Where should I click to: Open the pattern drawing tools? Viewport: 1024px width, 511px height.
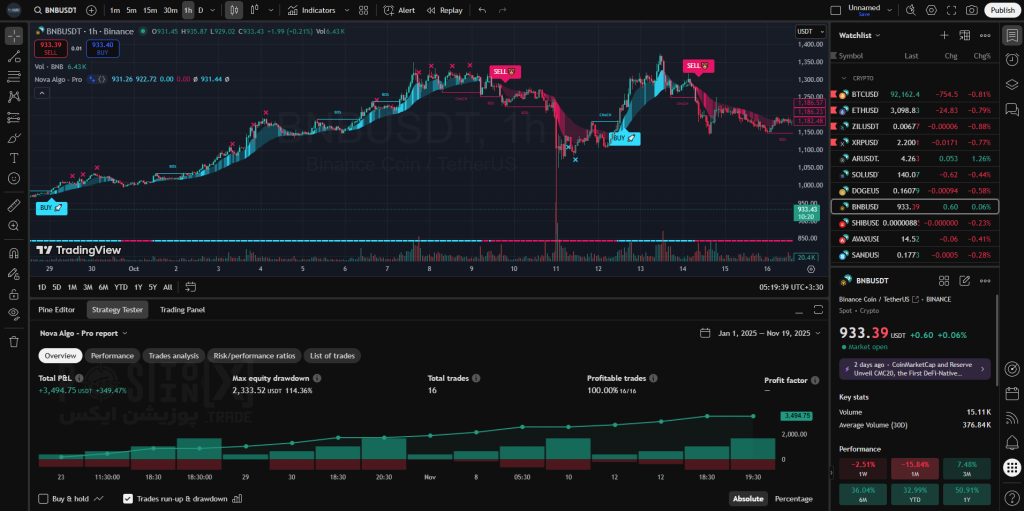pyautogui.click(x=14, y=97)
